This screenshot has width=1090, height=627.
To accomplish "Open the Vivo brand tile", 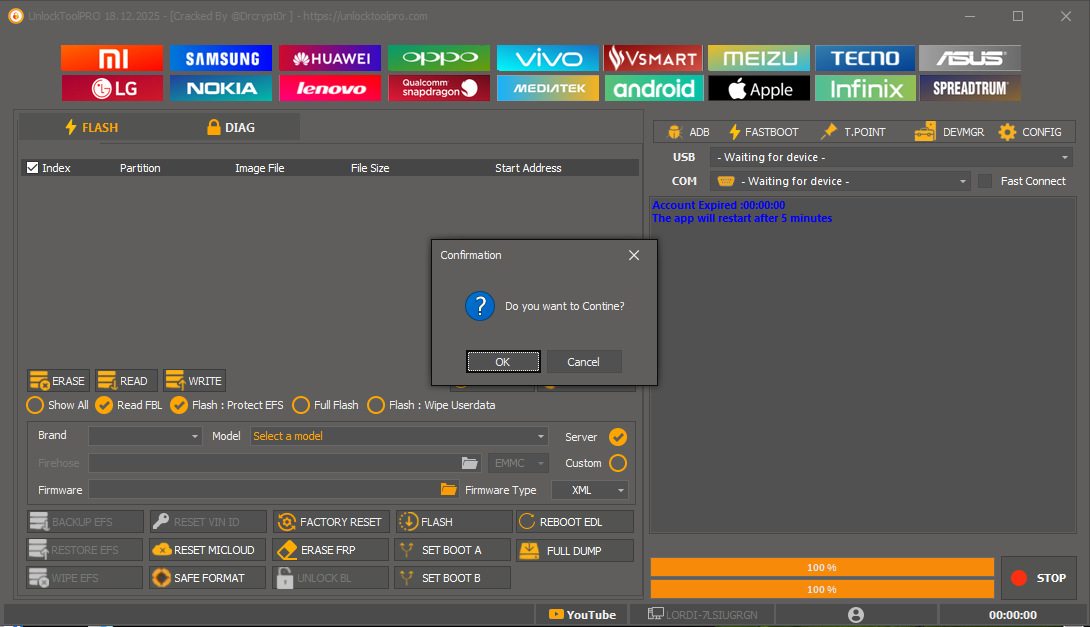I will point(548,58).
